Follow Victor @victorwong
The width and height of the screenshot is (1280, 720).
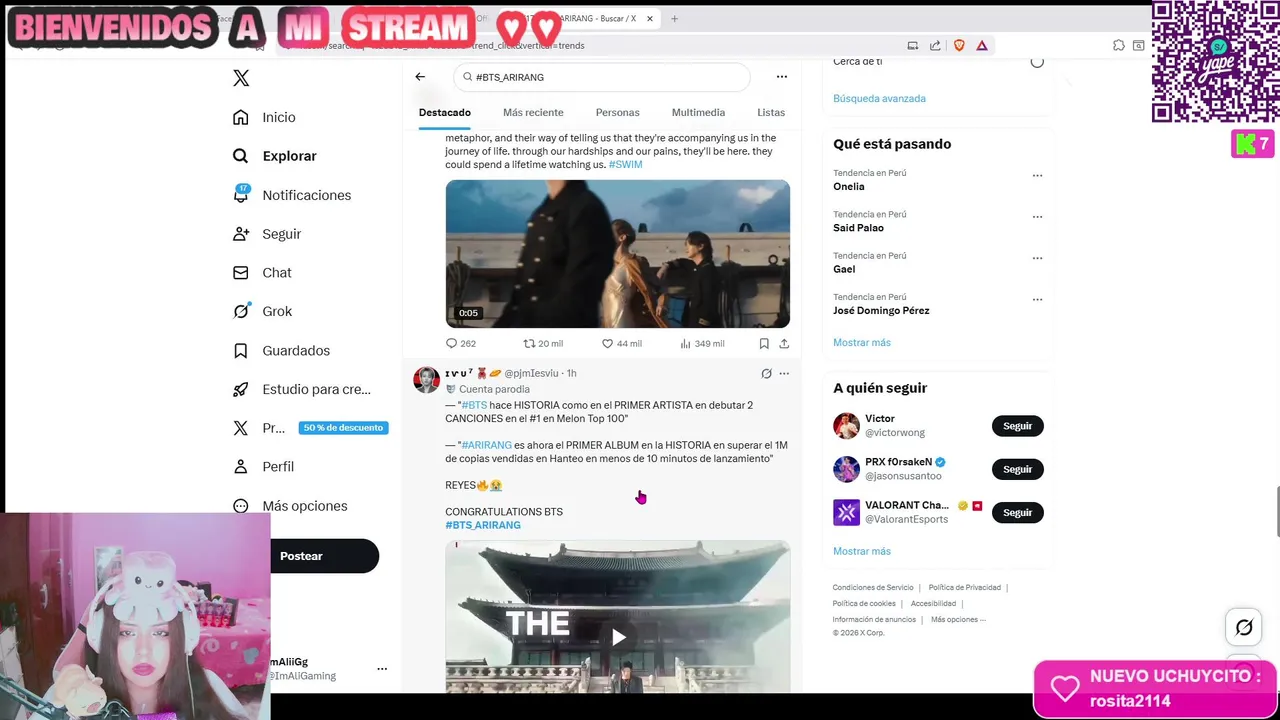click(x=1017, y=426)
